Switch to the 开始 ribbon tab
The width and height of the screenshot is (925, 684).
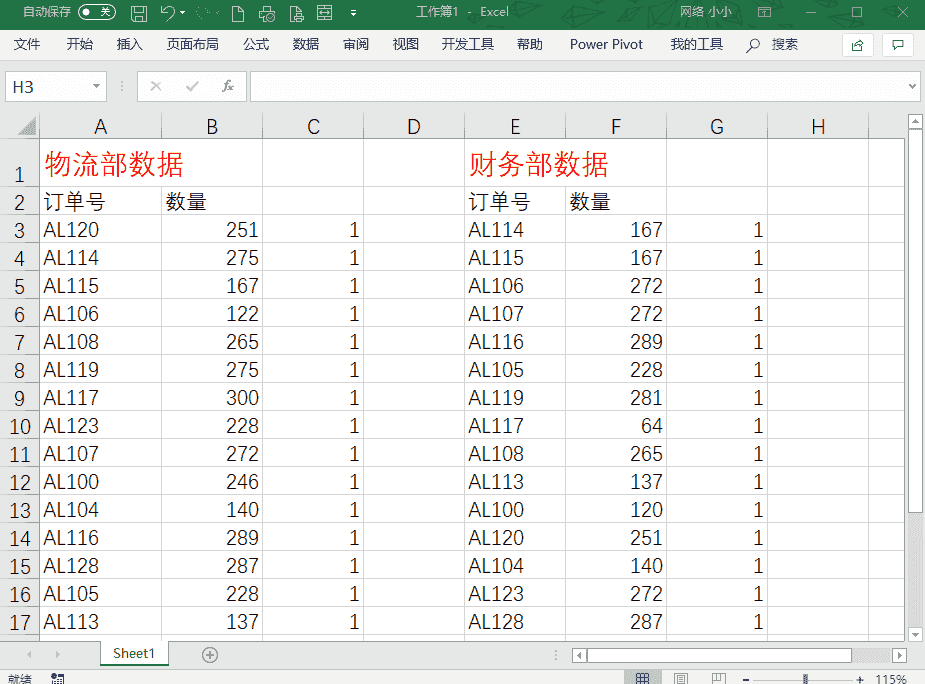pos(79,44)
